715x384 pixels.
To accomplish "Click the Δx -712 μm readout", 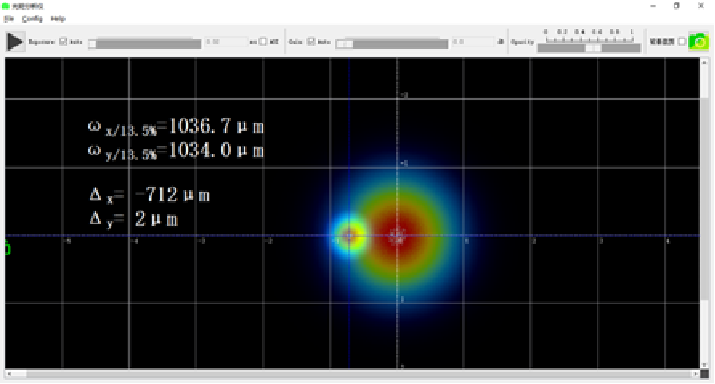I will (x=150, y=195).
